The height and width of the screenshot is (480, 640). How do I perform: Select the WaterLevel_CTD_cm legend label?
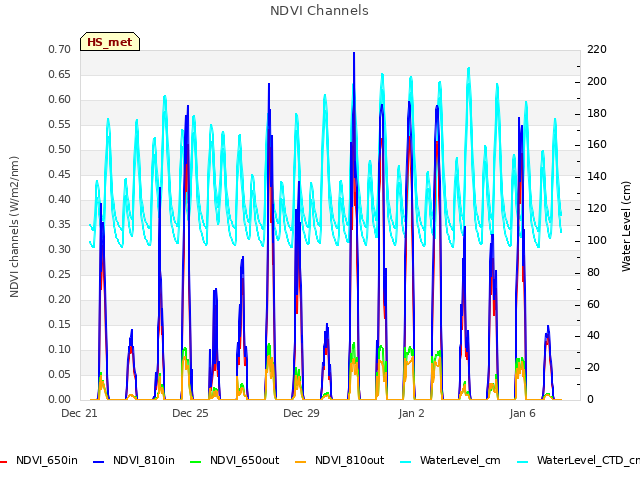pos(588,460)
